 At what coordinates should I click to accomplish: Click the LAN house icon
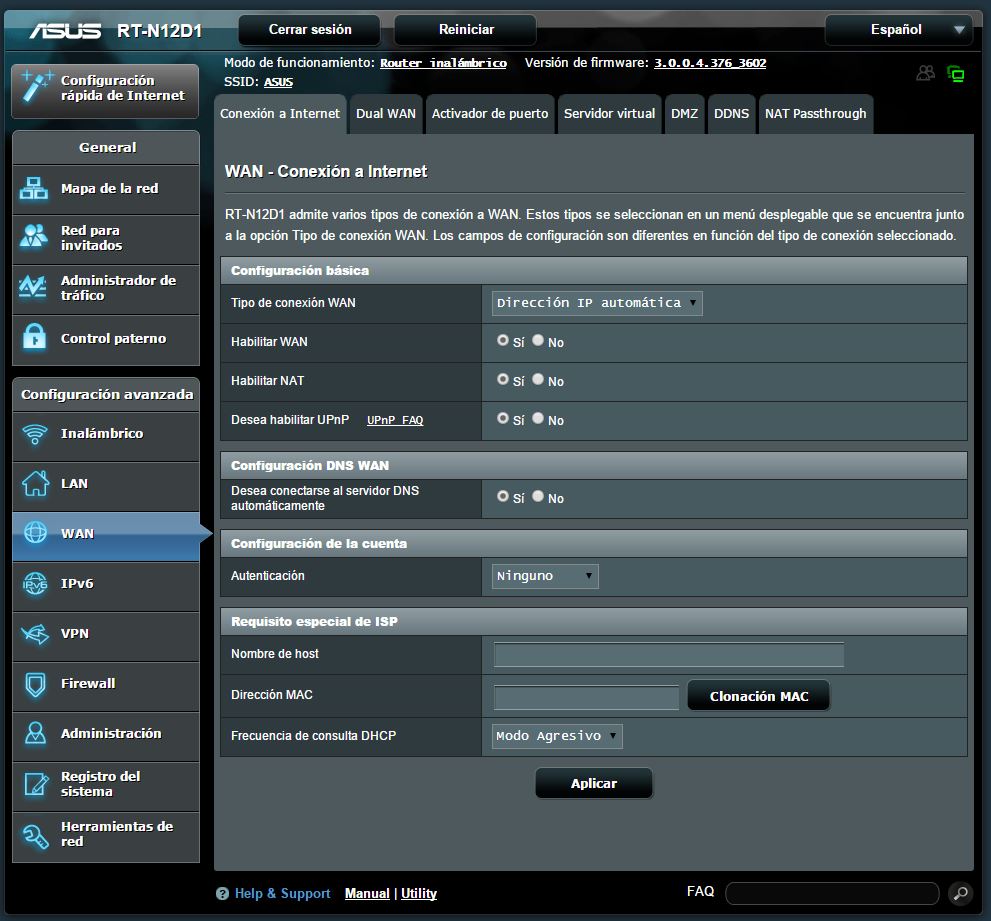click(35, 484)
